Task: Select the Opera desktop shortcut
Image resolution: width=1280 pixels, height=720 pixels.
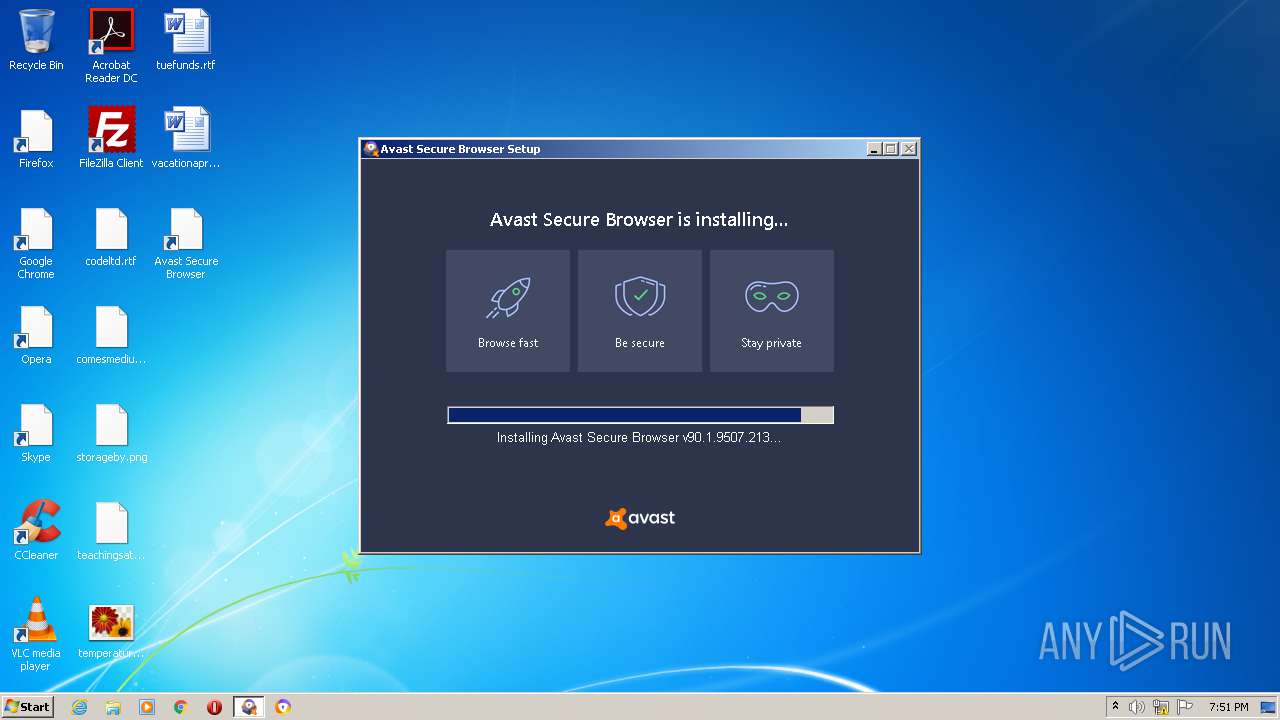Action: [36, 335]
